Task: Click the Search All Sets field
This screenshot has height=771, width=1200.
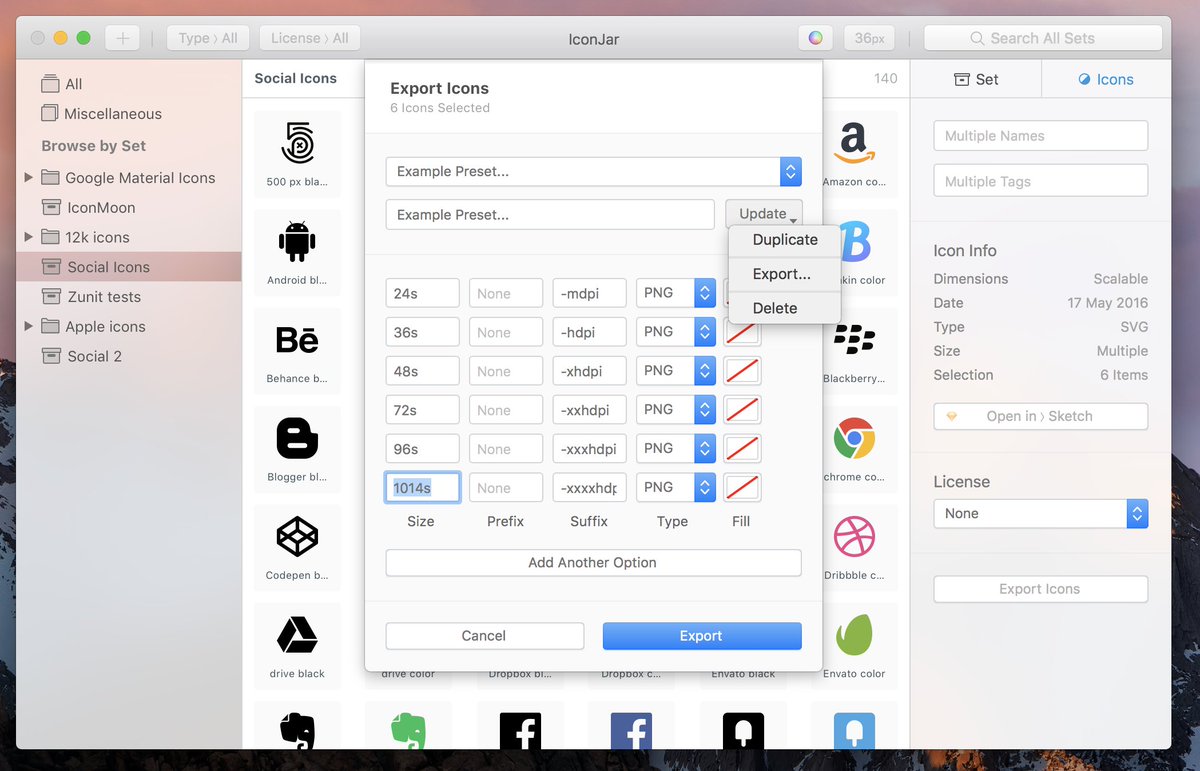Action: [1043, 38]
